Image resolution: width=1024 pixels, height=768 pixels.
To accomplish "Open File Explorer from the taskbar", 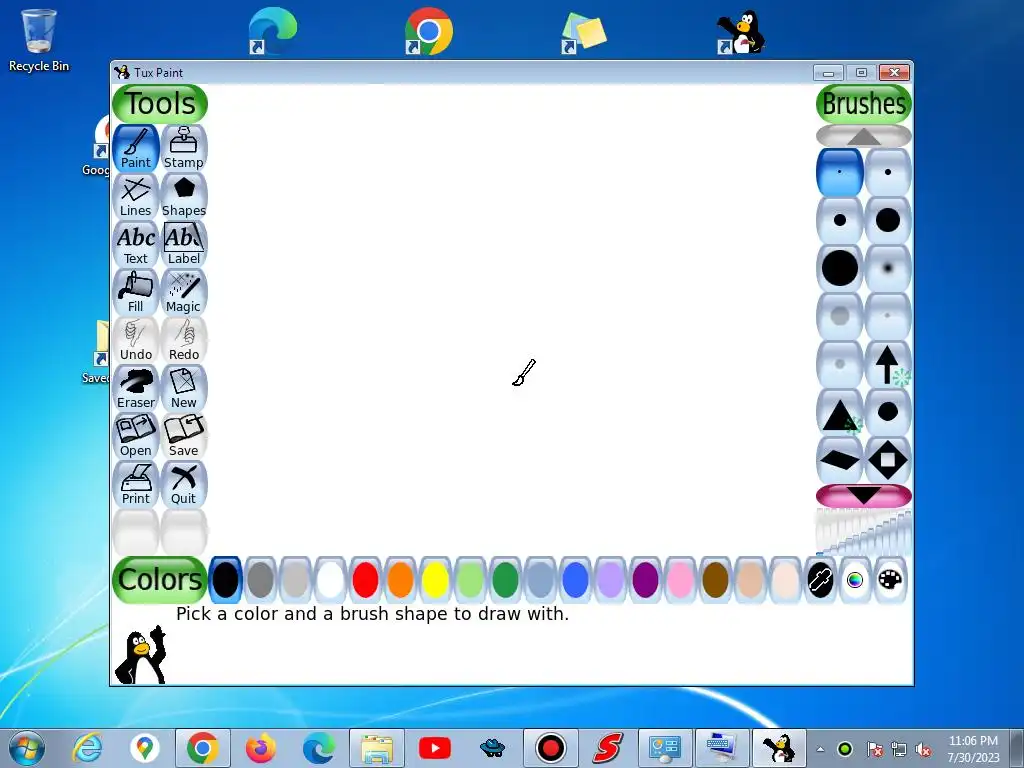I will [x=377, y=748].
